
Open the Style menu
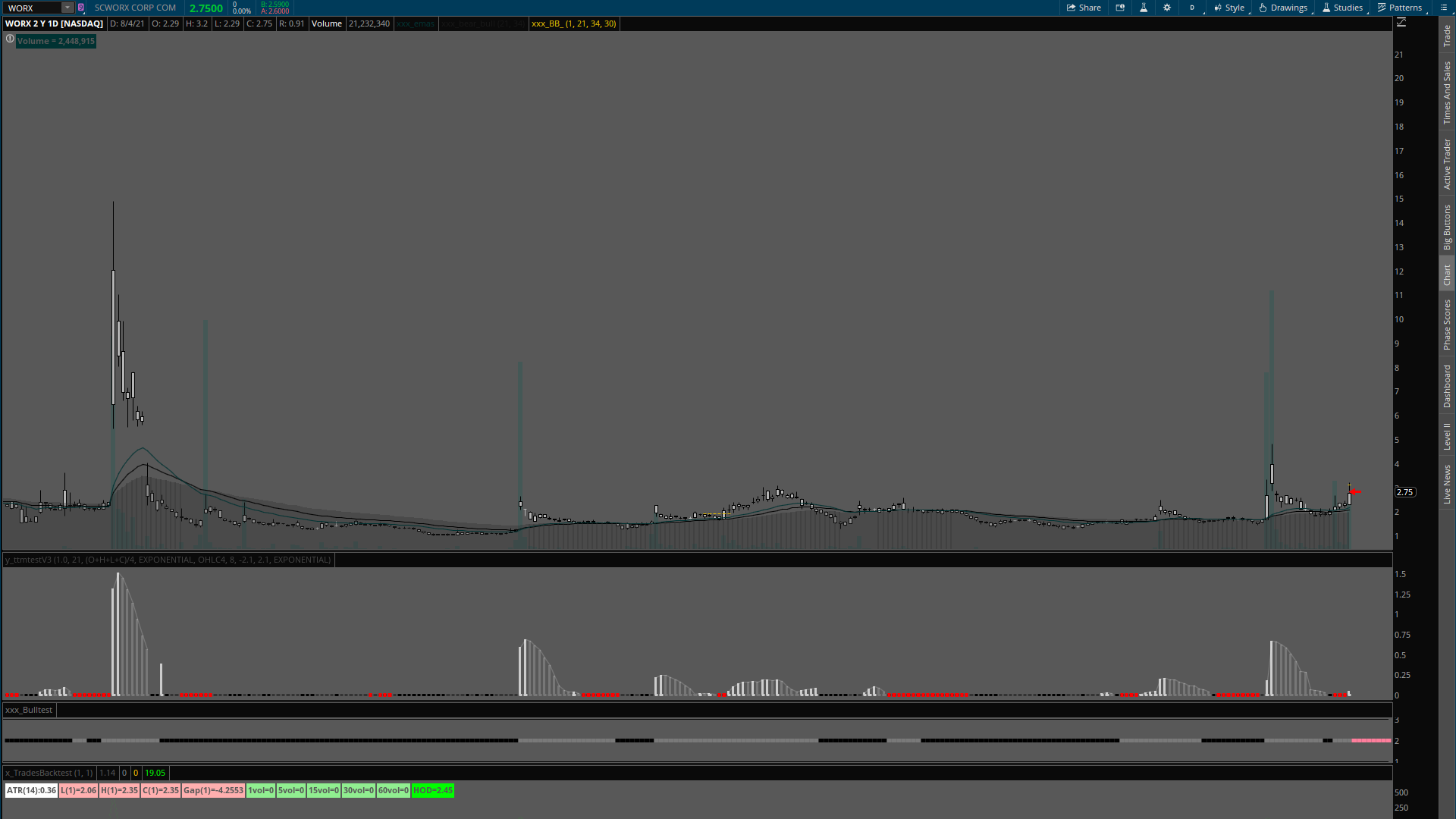pyautogui.click(x=1229, y=8)
